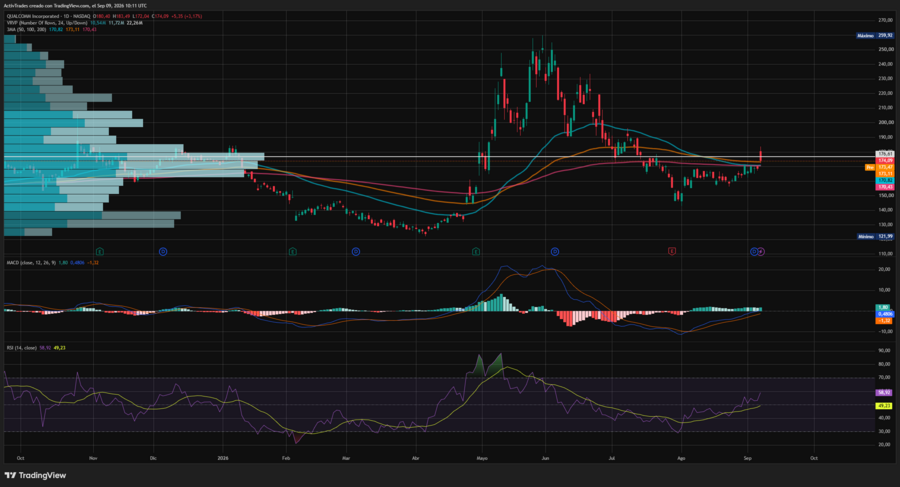Screen dimensions: 900x487
Task: Select the SMA (50, 100, 200) legend
Action: 26,29
